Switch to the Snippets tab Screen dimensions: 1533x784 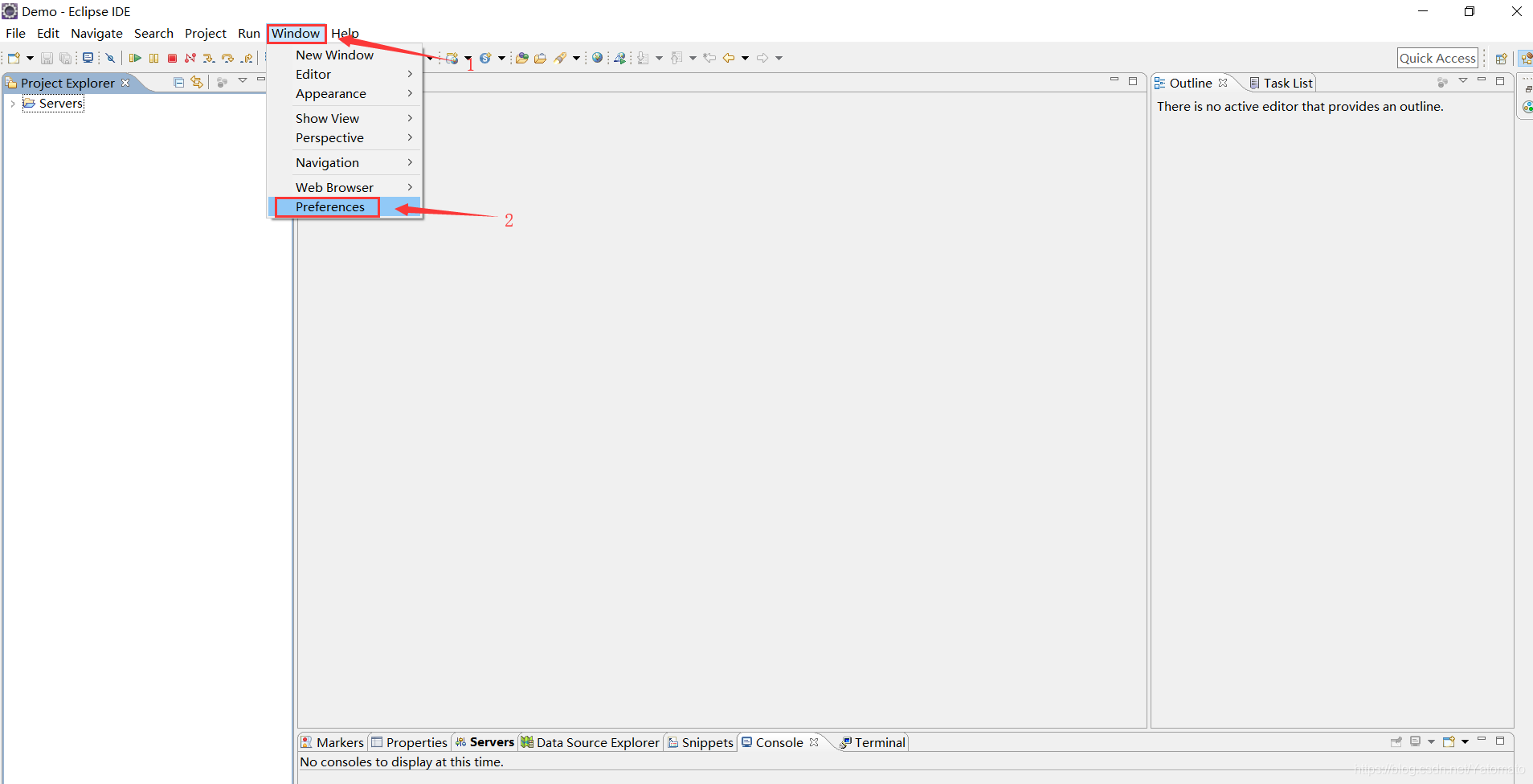[x=700, y=742]
